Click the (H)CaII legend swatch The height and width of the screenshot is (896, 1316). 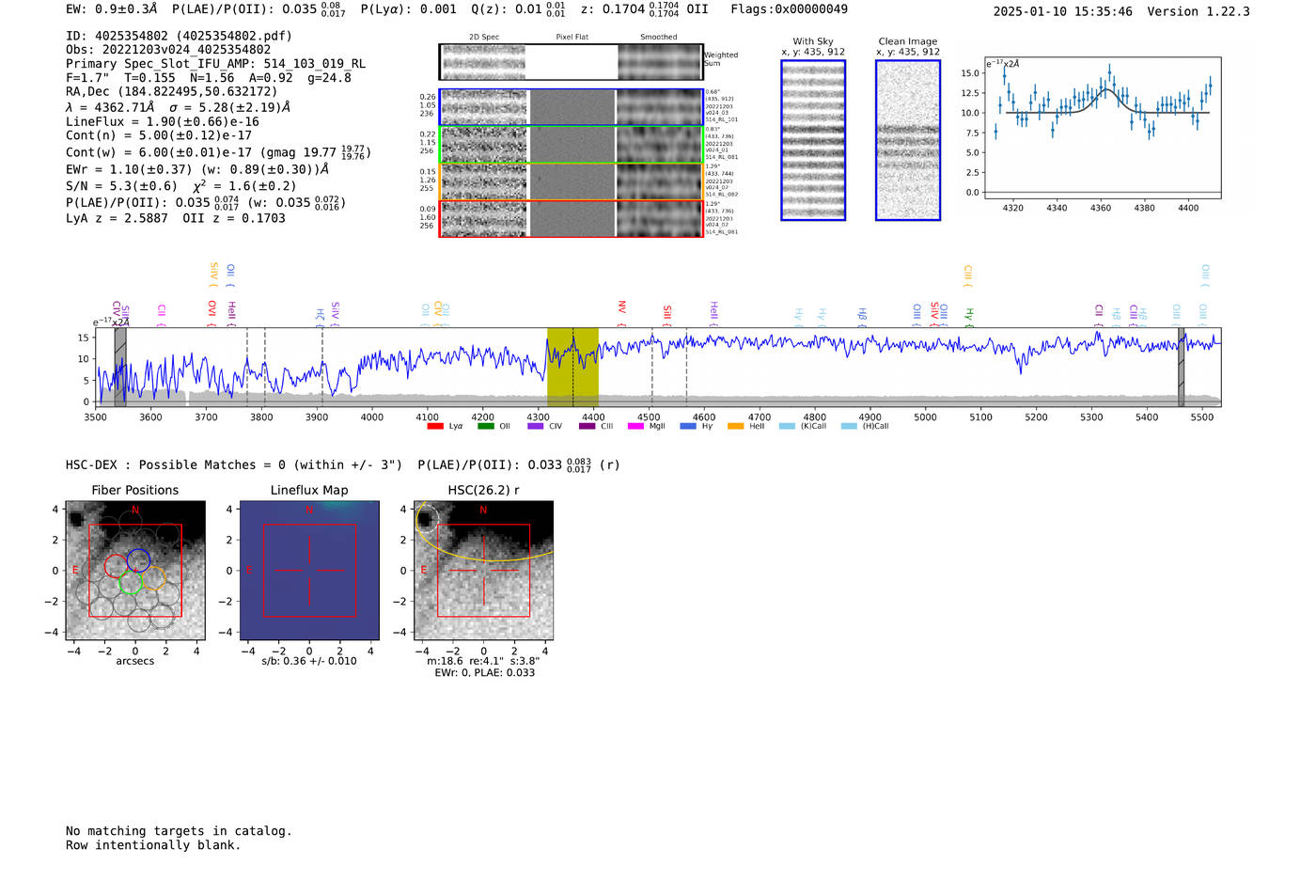pos(850,426)
